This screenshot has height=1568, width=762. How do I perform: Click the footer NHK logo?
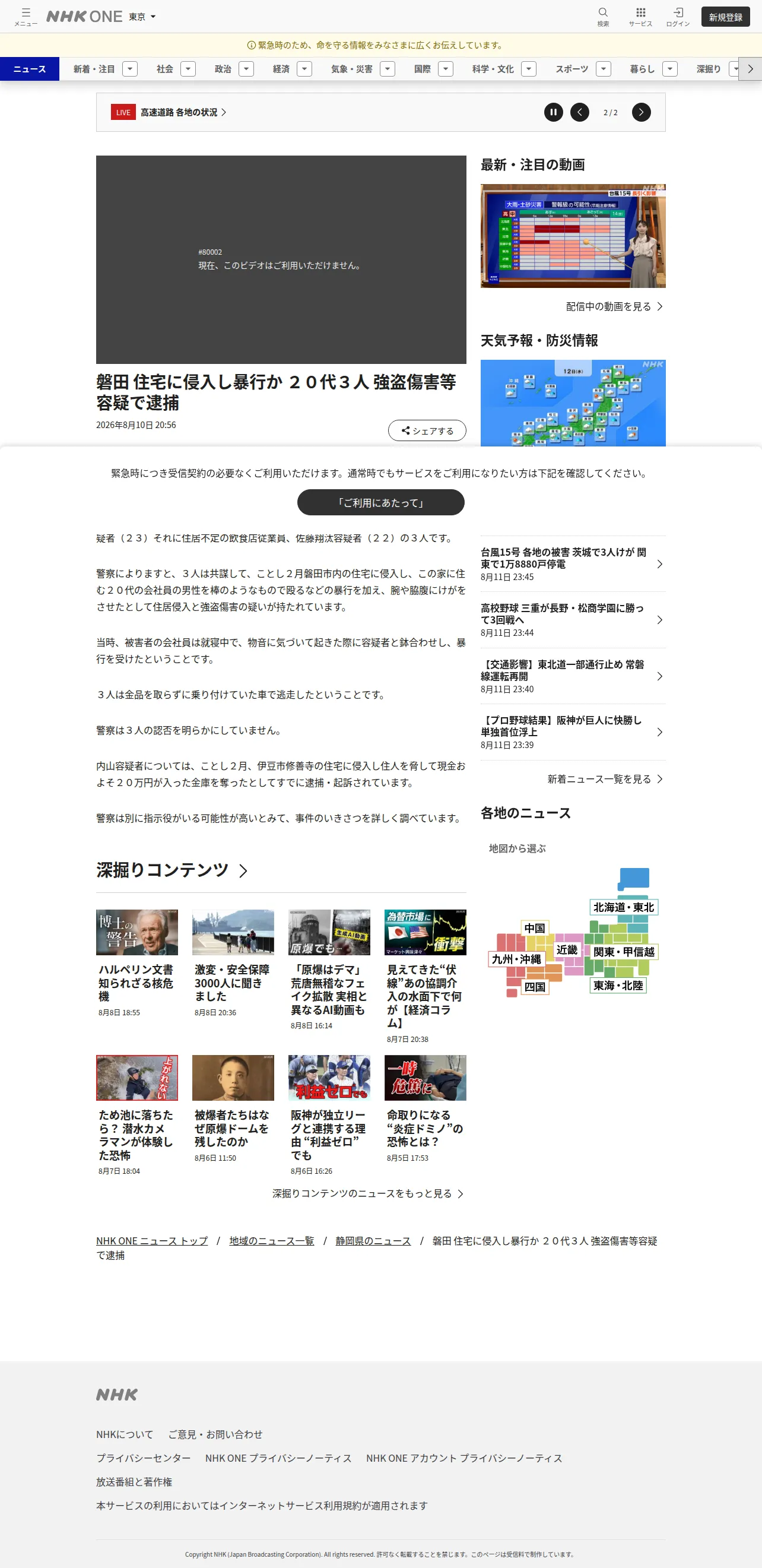(x=117, y=1395)
